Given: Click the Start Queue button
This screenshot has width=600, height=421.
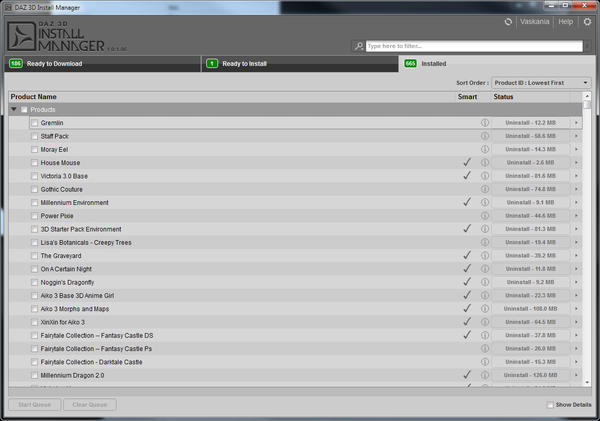Looking at the screenshot, I should click(x=34, y=405).
